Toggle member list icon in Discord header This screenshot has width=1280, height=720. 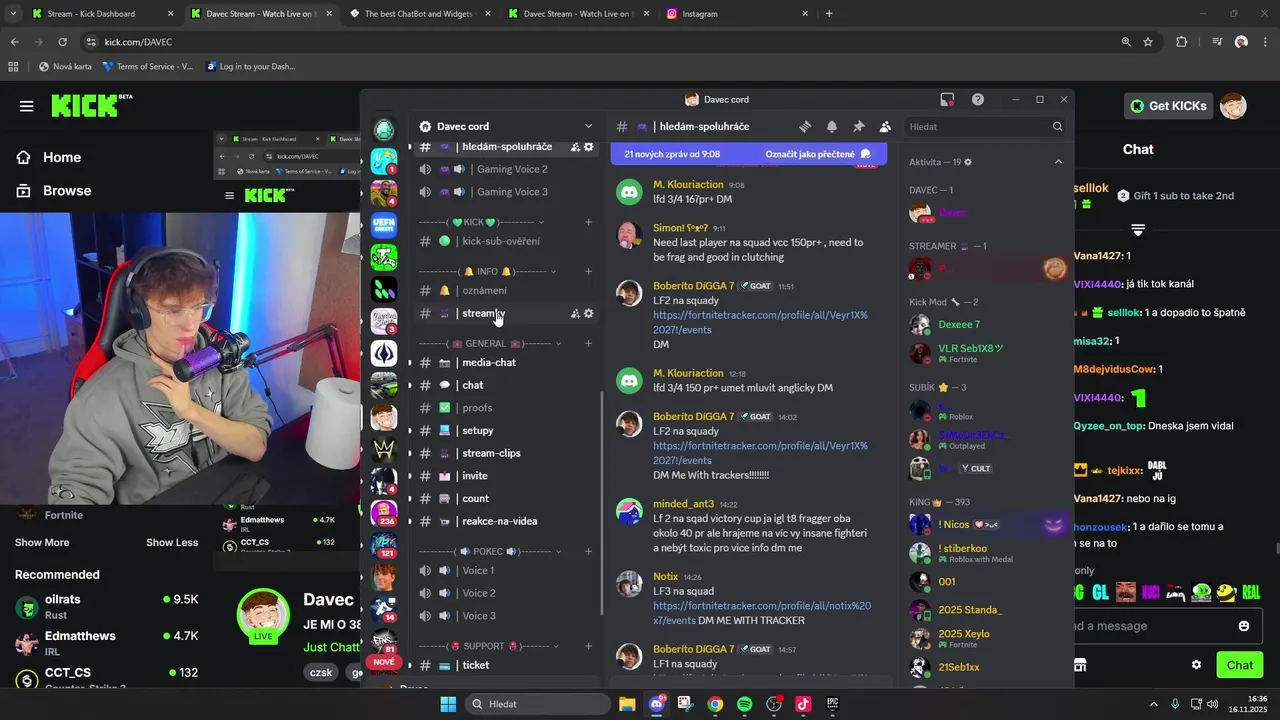(x=885, y=127)
